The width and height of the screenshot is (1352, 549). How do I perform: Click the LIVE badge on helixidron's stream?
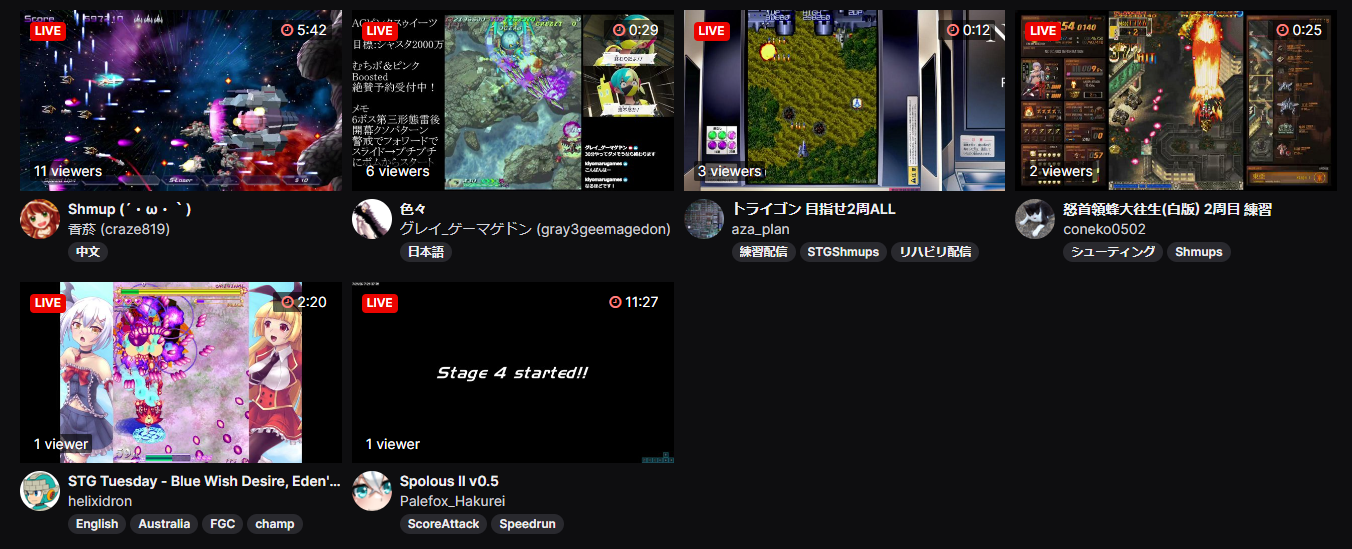[47, 302]
